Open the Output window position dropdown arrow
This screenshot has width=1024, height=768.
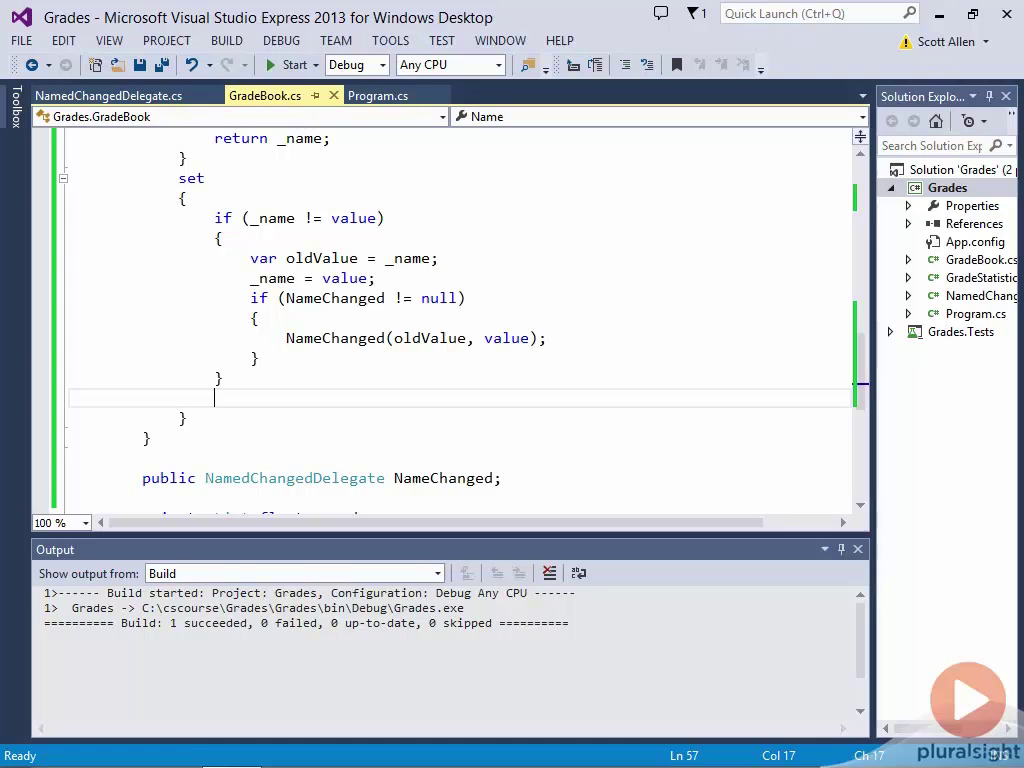tap(824, 549)
